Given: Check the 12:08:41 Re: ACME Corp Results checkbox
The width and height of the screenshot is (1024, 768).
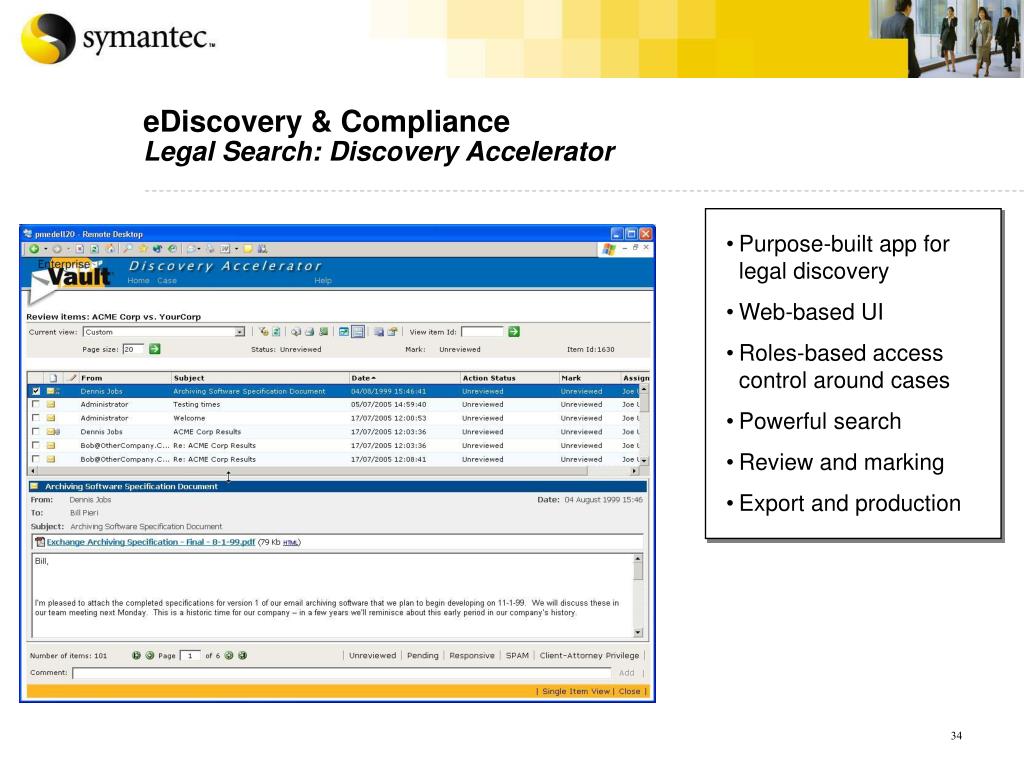Looking at the screenshot, I should (36, 459).
